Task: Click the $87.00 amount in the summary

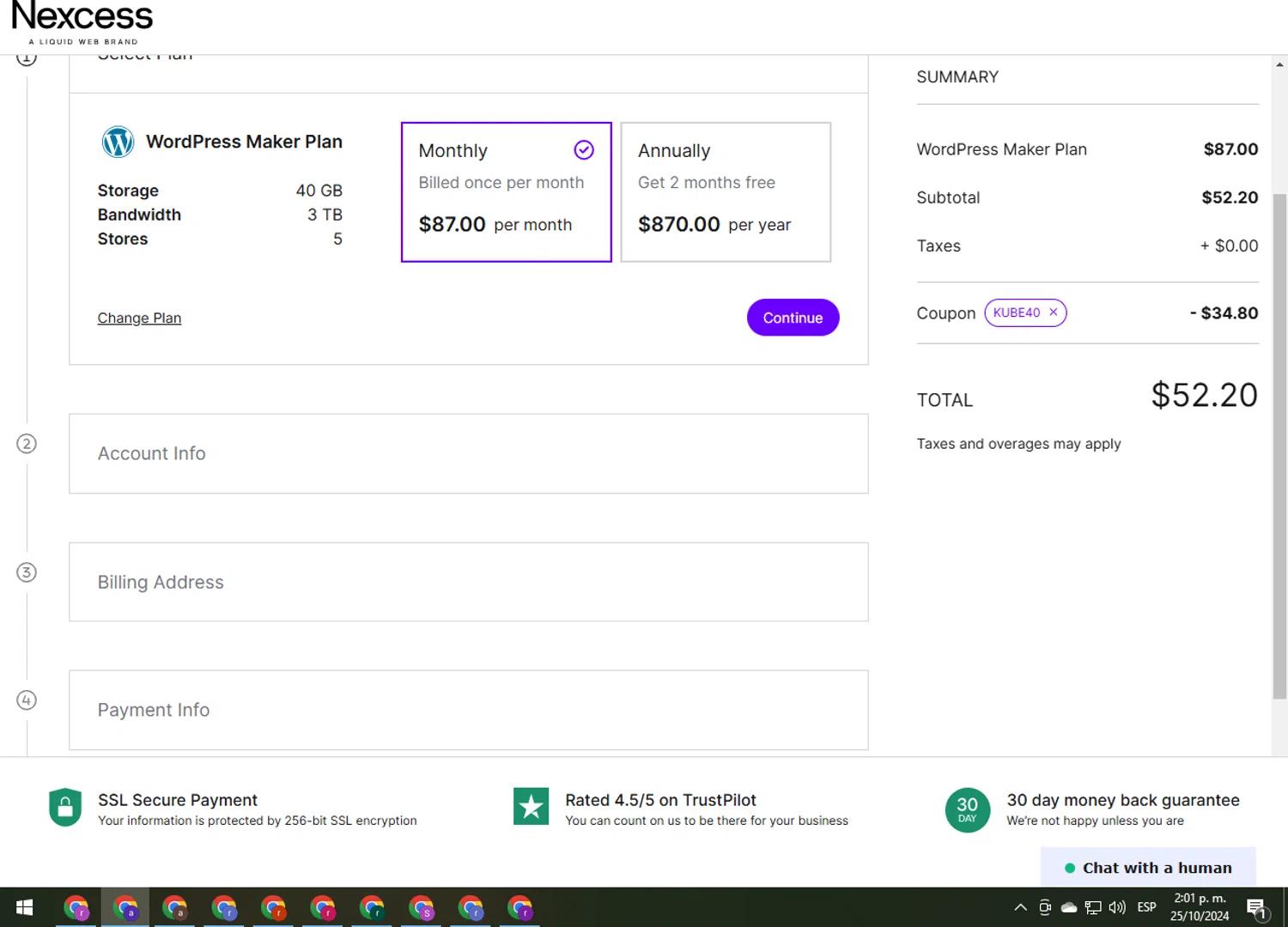Action: pos(1230,149)
